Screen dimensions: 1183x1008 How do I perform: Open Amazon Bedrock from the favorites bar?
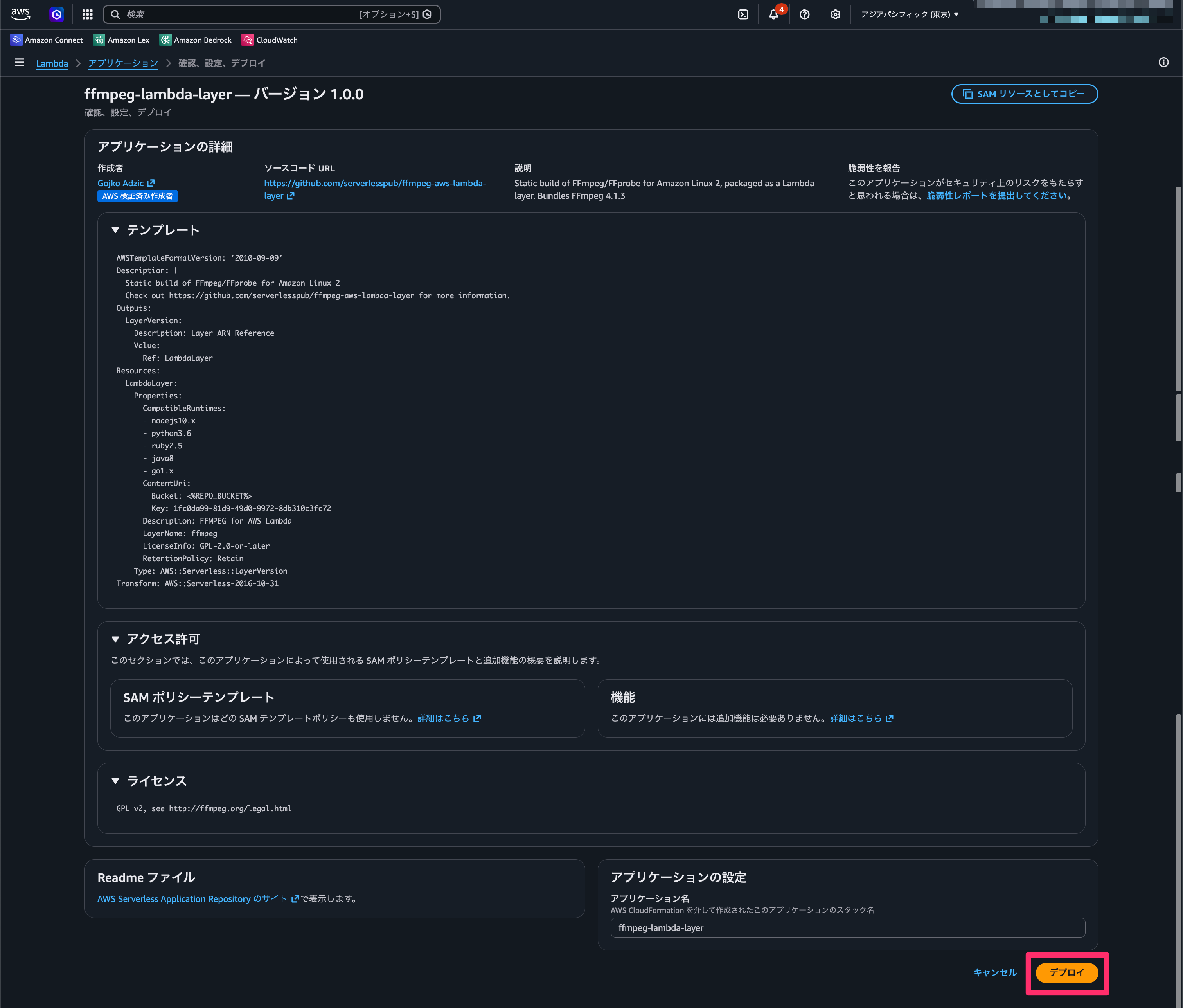click(195, 40)
